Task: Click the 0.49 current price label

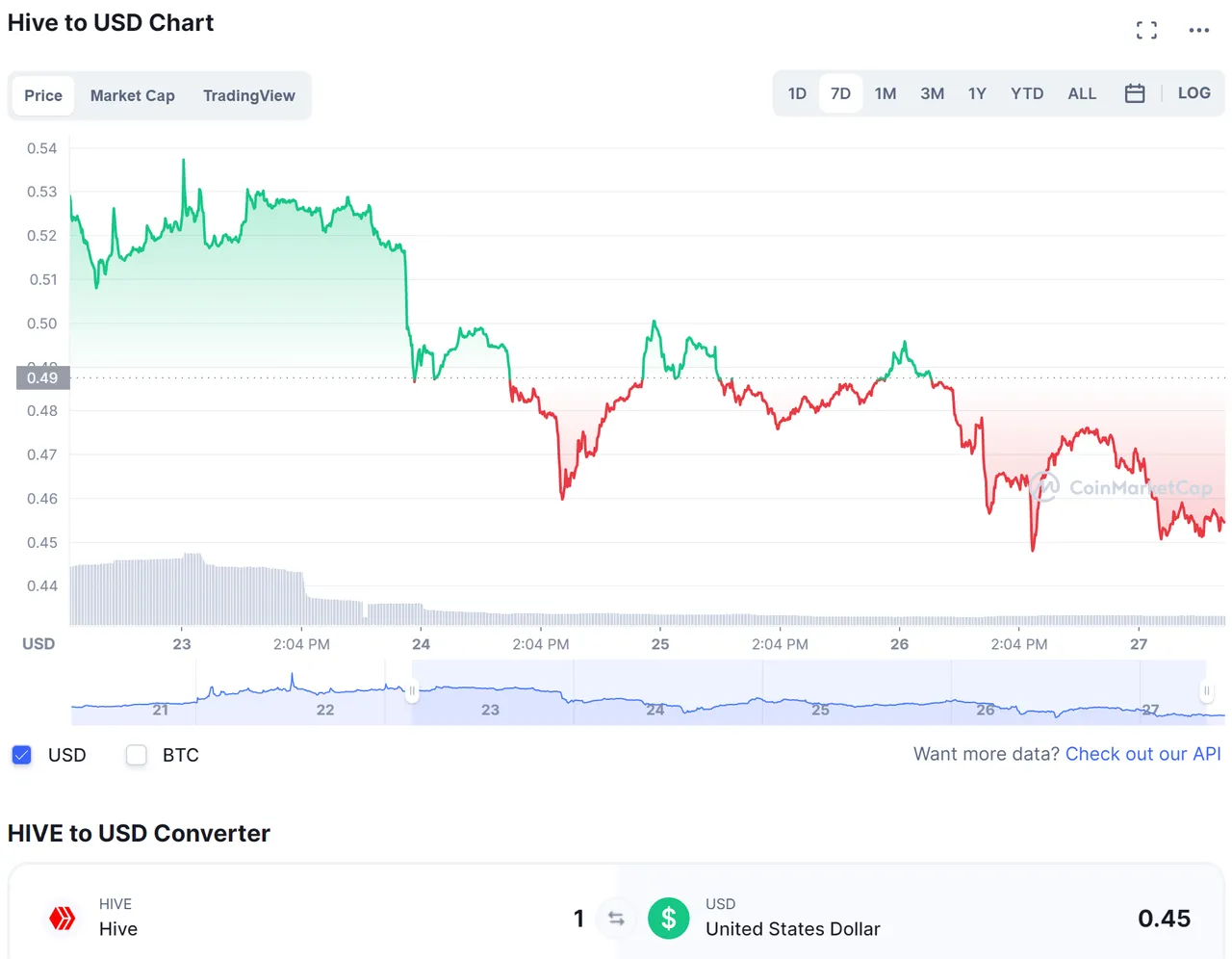Action: [x=42, y=377]
